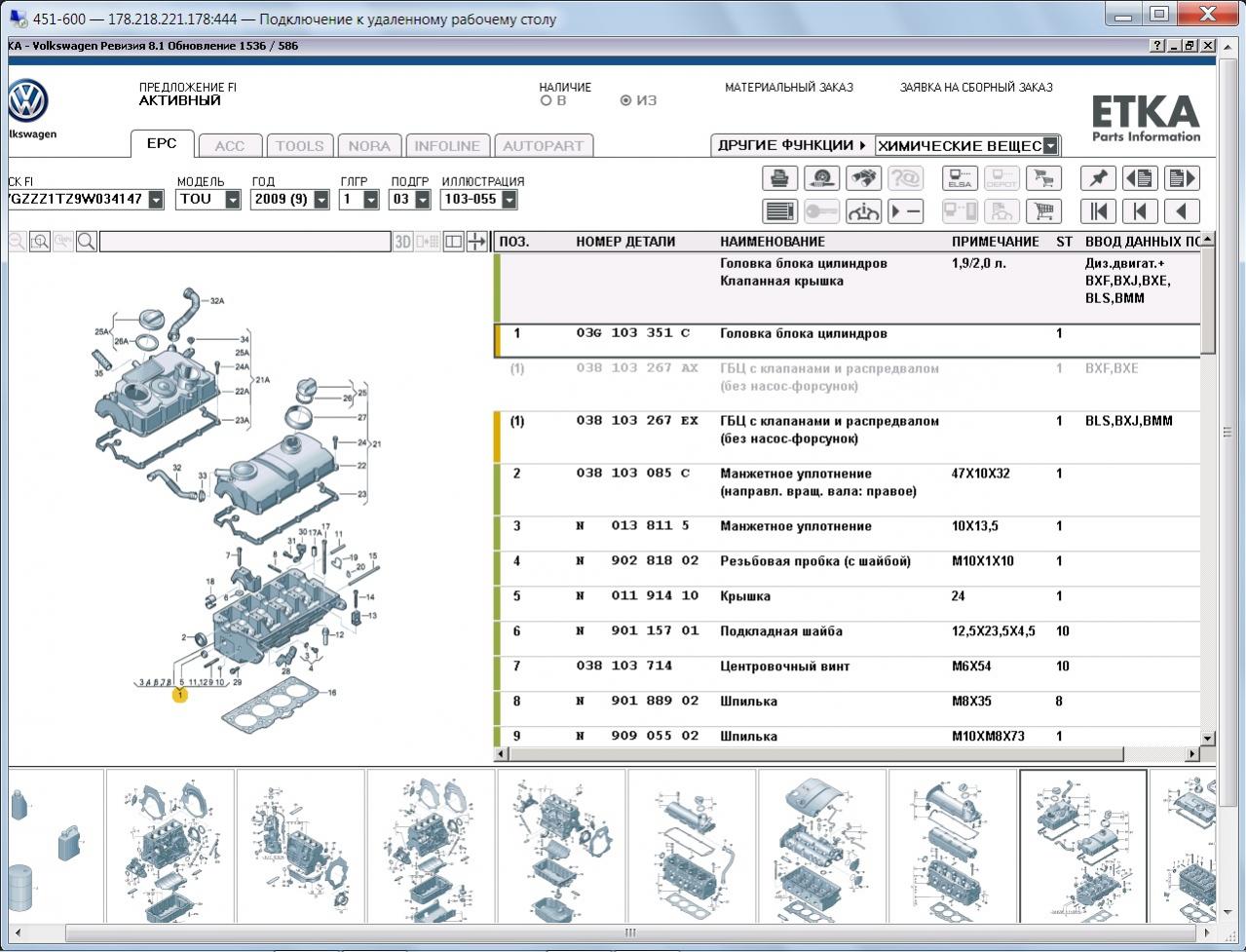Select the 'В' availability radio button
1246x952 pixels.
pos(546,100)
